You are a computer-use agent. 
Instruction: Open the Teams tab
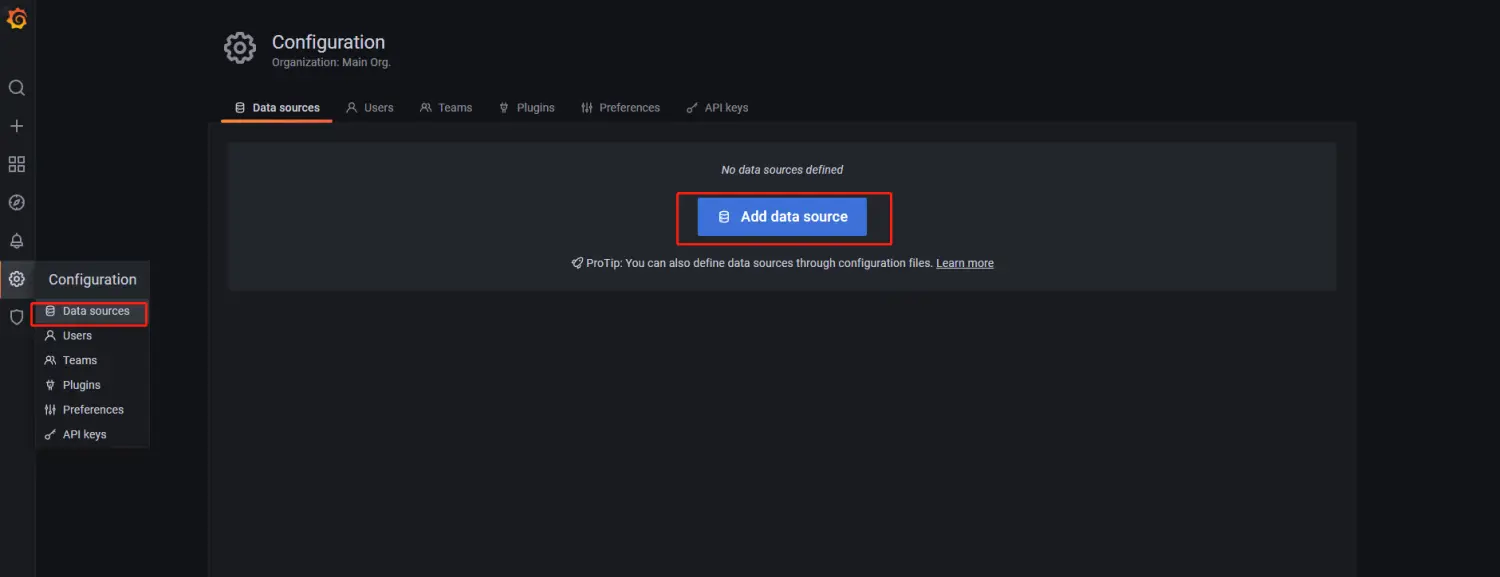[446, 107]
